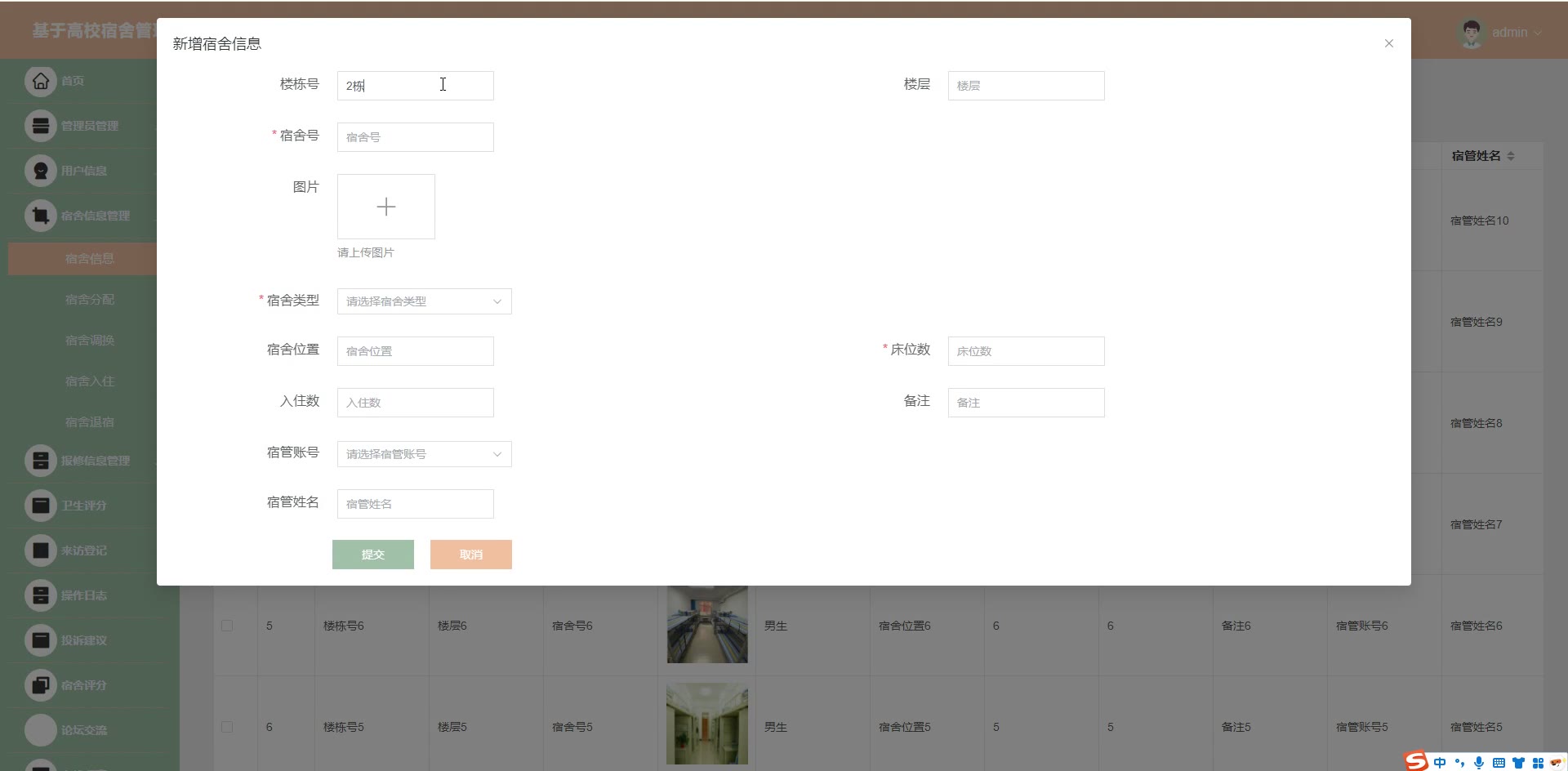Click the plus icon to upload image
This screenshot has width=1568, height=771.
386,207
